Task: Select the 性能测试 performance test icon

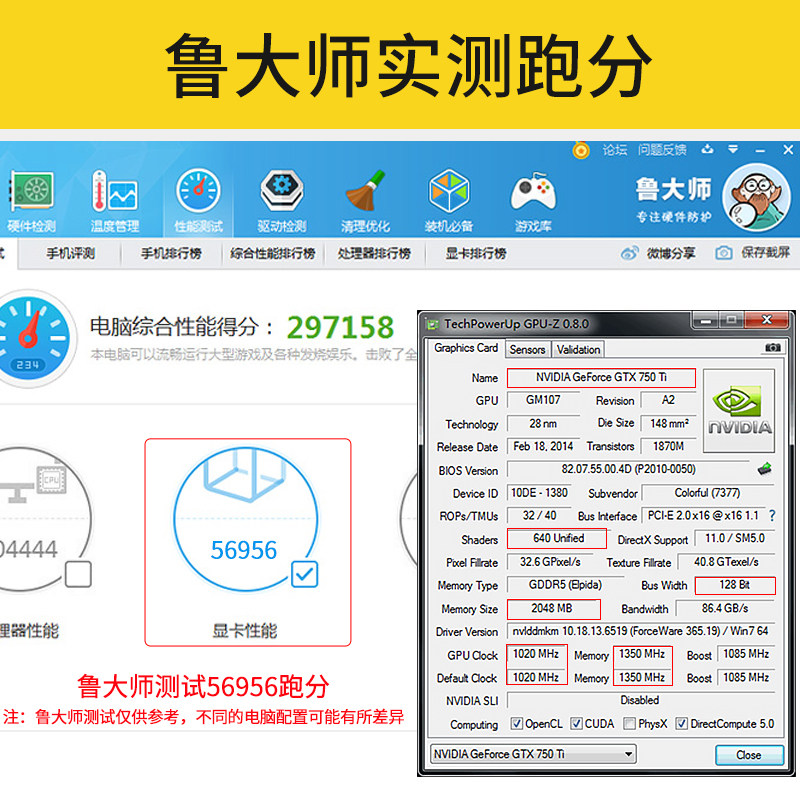Action: point(198,191)
